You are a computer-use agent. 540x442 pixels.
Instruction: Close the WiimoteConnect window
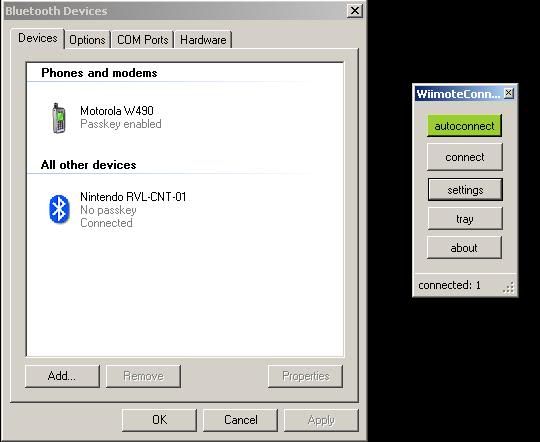(x=509, y=93)
